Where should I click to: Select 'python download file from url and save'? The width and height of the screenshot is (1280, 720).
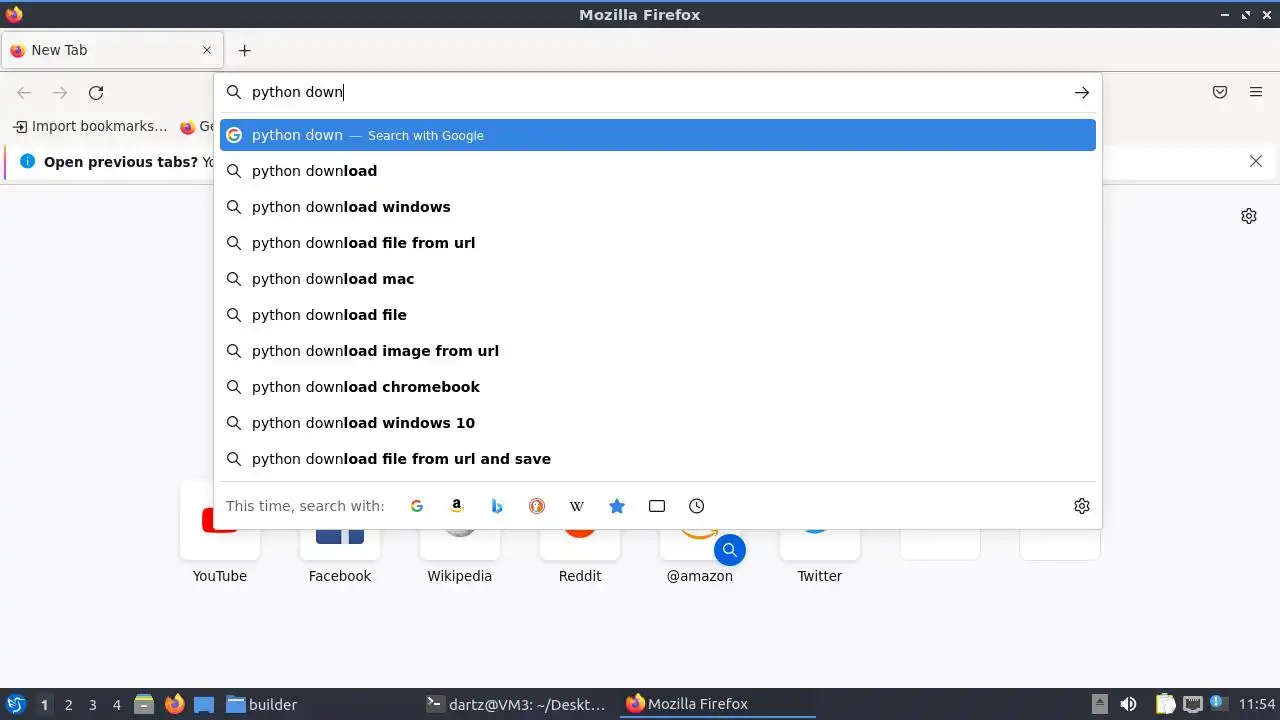[x=658, y=459]
